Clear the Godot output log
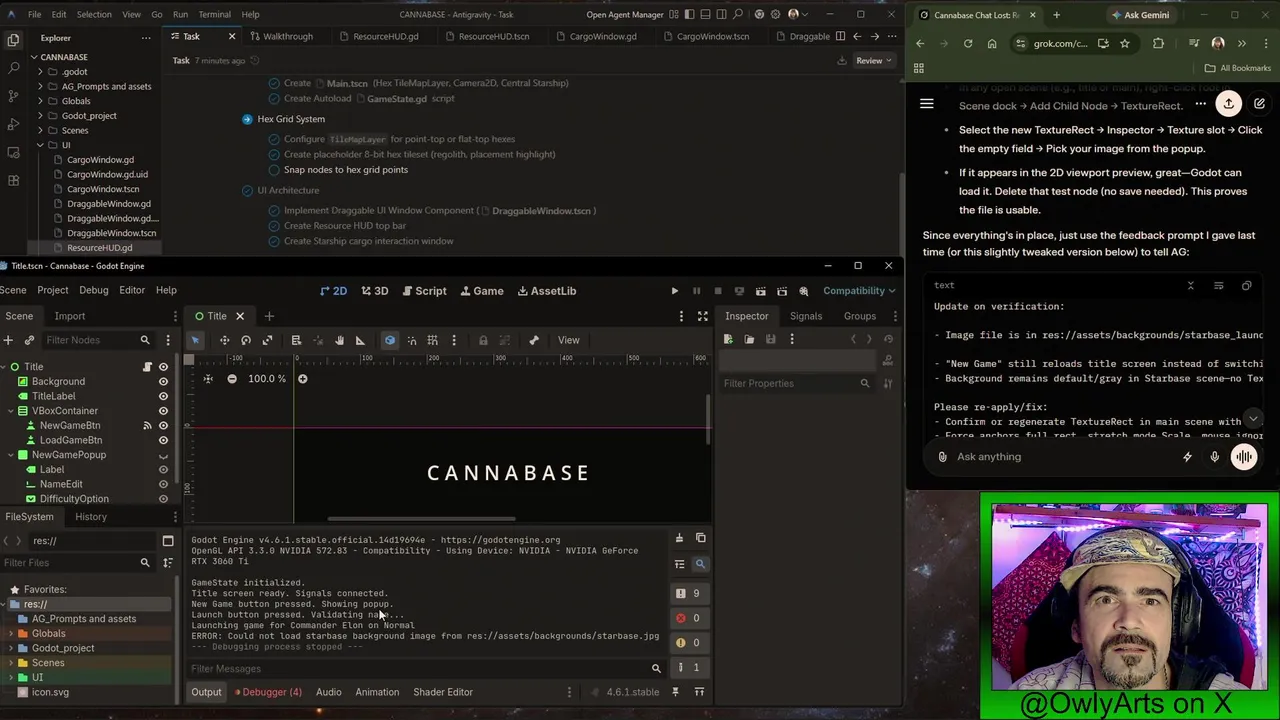Screen dimensions: 1280x720 pos(679,538)
